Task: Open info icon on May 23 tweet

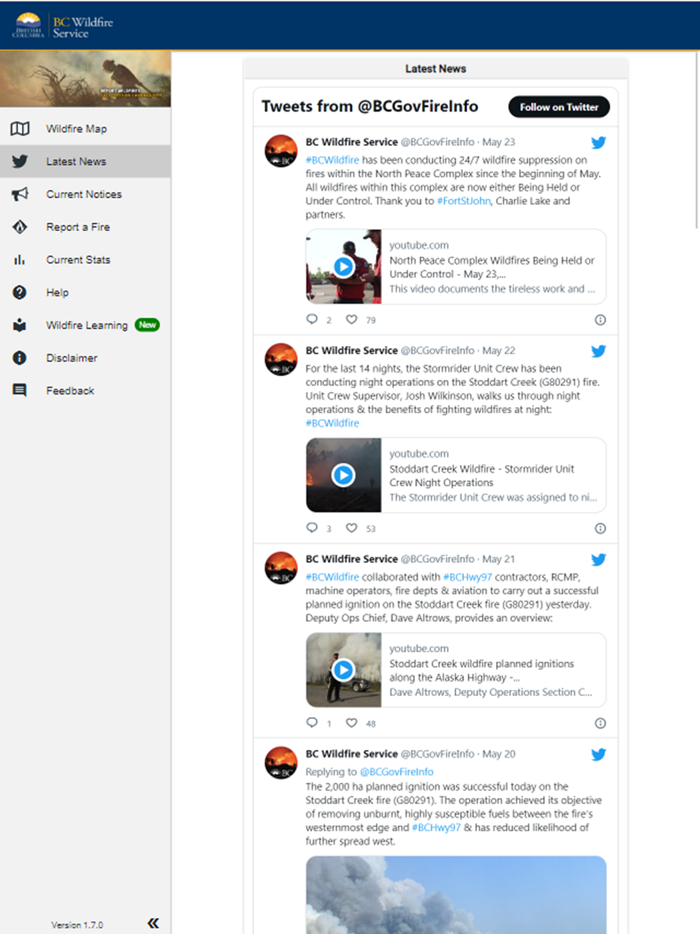Action: [x=600, y=320]
